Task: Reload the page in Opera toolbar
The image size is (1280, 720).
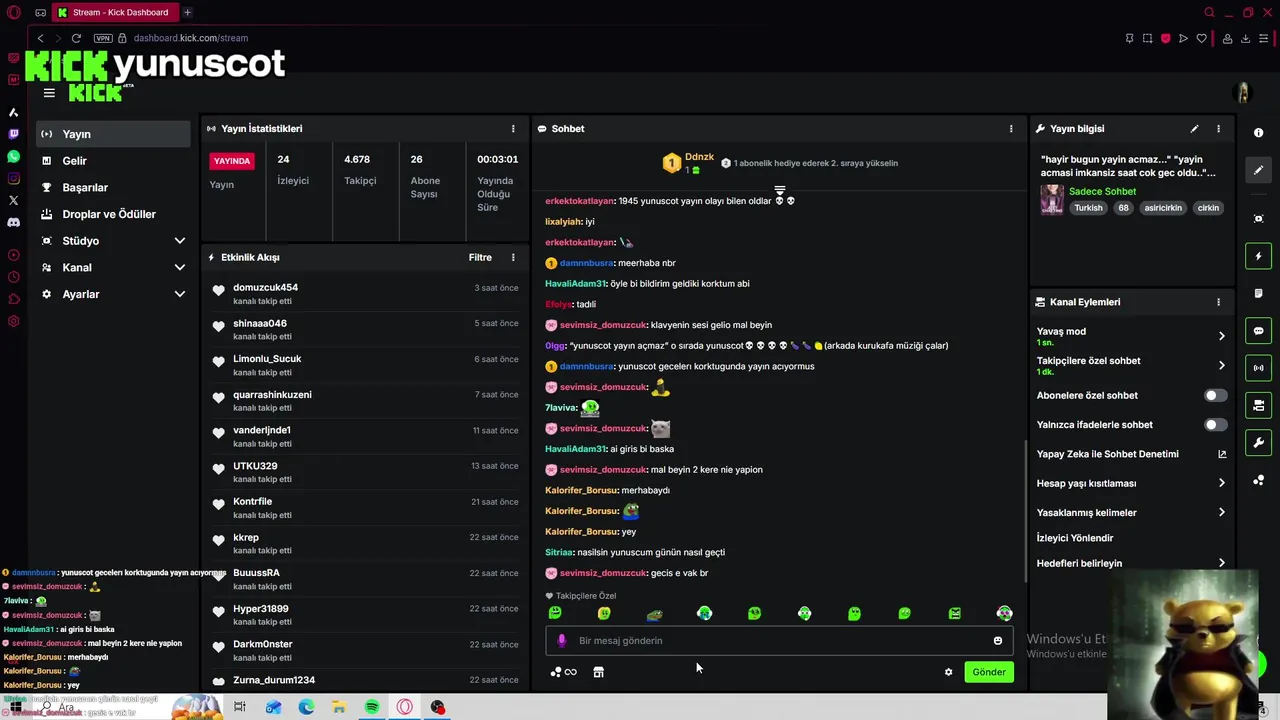Action: tap(76, 38)
